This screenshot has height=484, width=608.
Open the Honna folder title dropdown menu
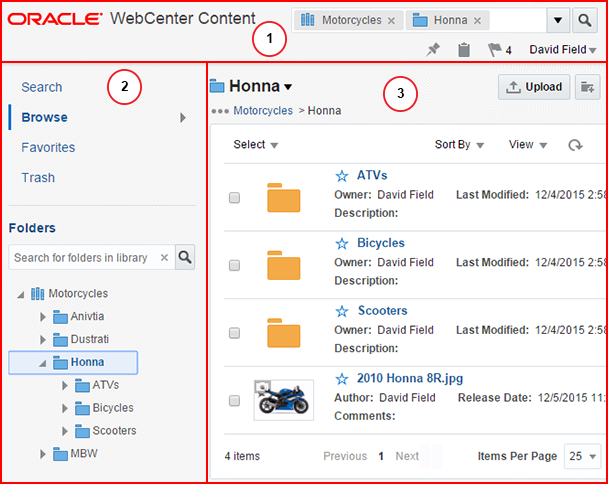[x=288, y=87]
